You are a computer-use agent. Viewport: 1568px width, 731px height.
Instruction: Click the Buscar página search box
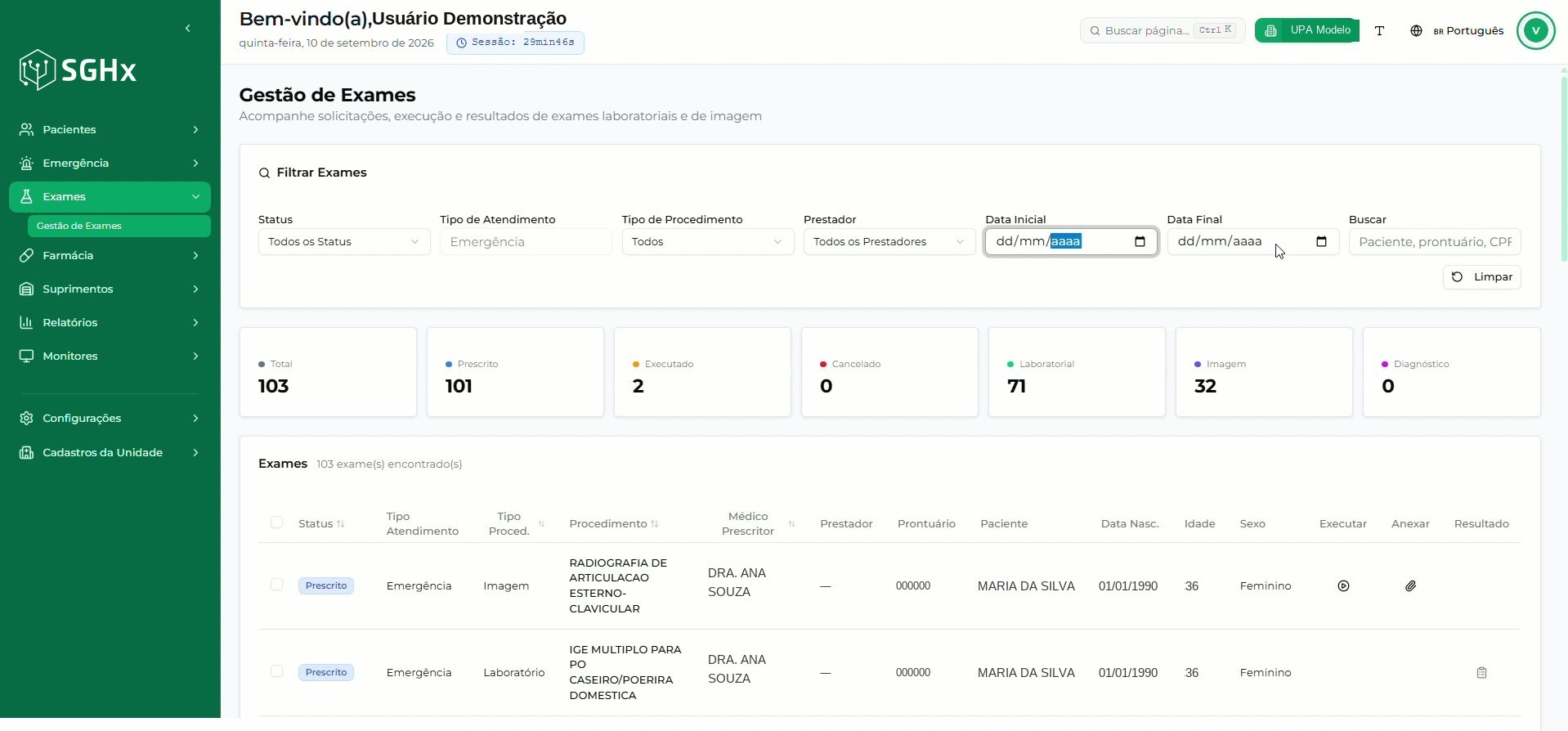[x=1163, y=30]
